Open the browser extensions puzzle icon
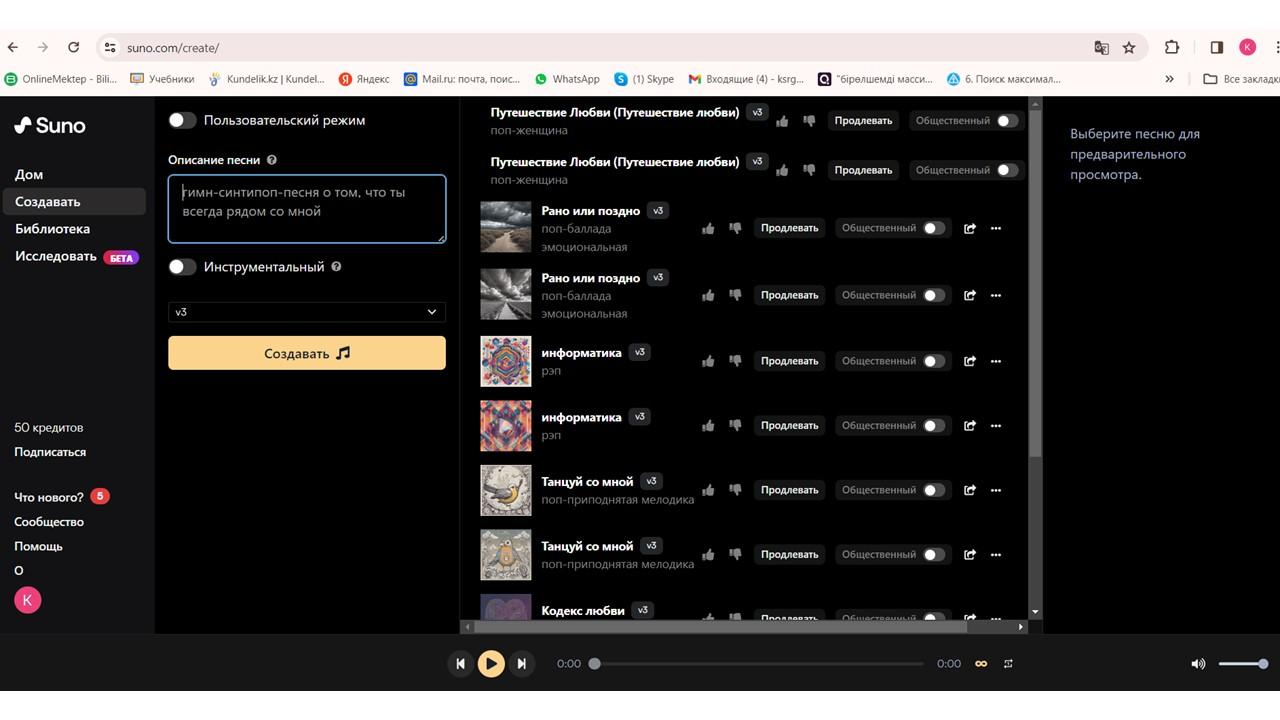 [1172, 47]
